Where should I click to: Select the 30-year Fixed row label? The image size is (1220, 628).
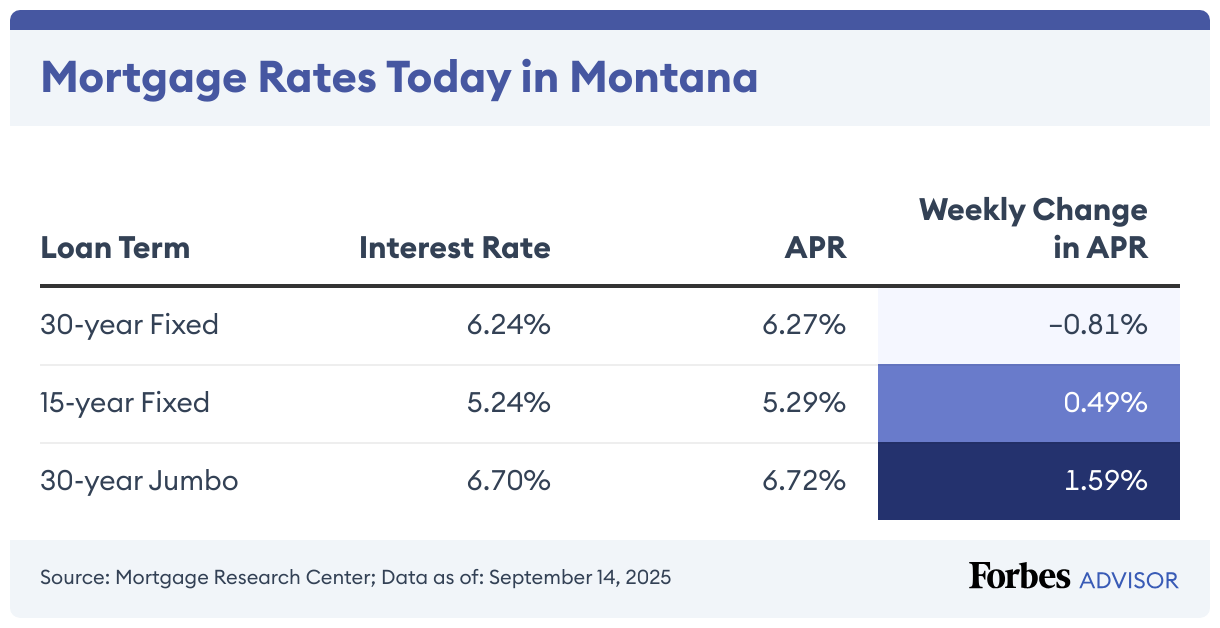[129, 325]
